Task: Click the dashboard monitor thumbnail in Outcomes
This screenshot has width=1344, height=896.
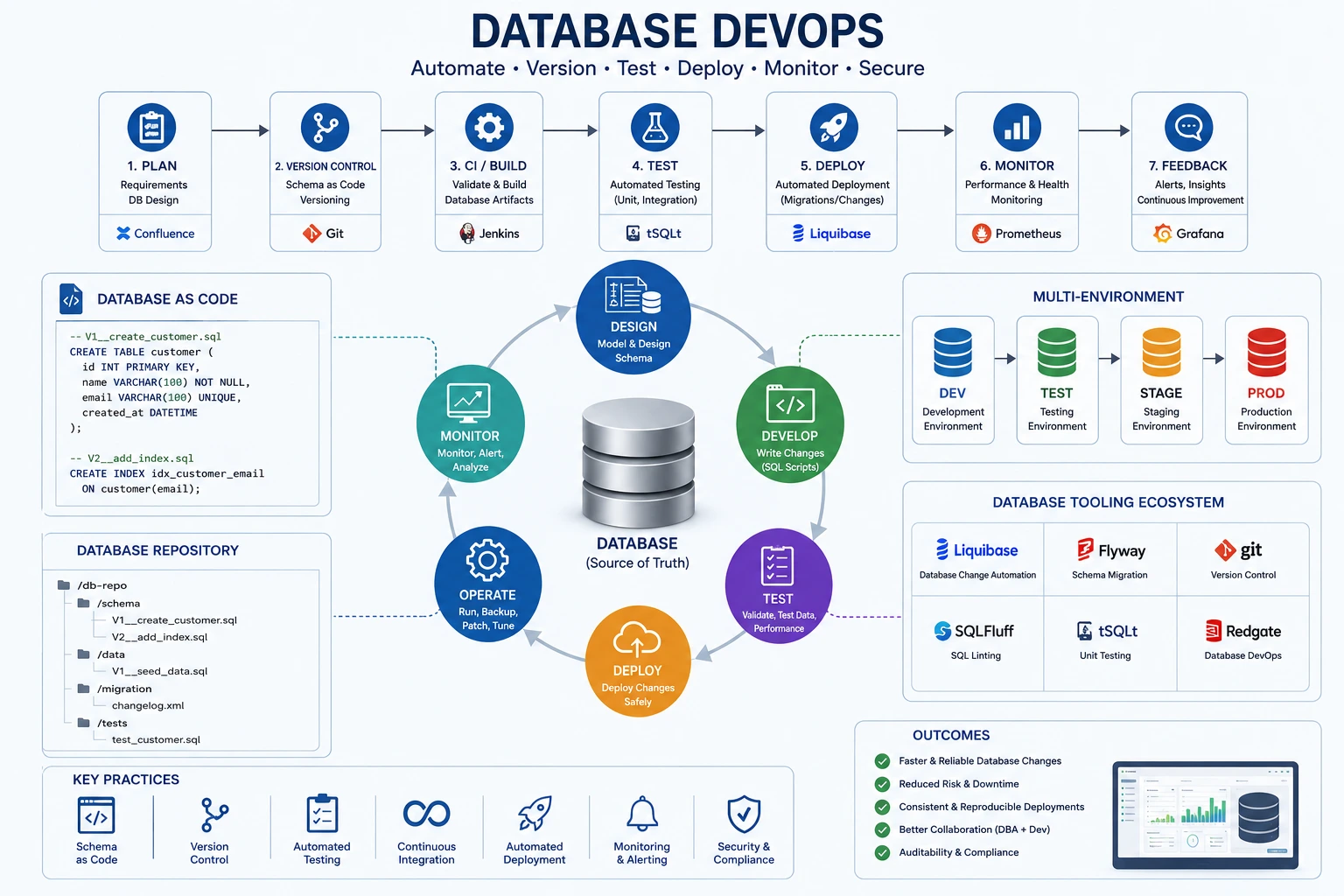Action: [x=1206, y=815]
